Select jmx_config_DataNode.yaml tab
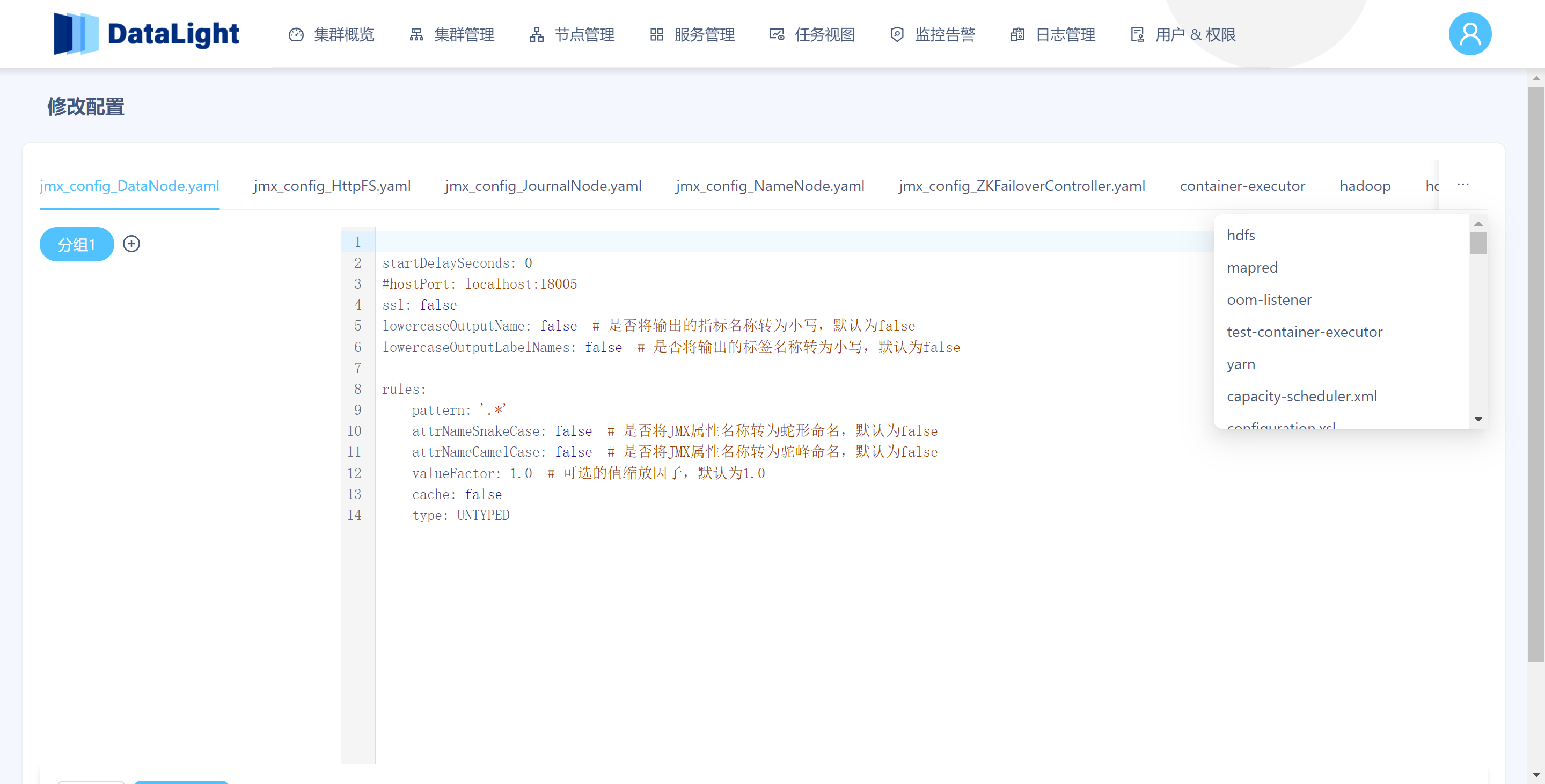This screenshot has height=784, width=1545. (x=129, y=186)
